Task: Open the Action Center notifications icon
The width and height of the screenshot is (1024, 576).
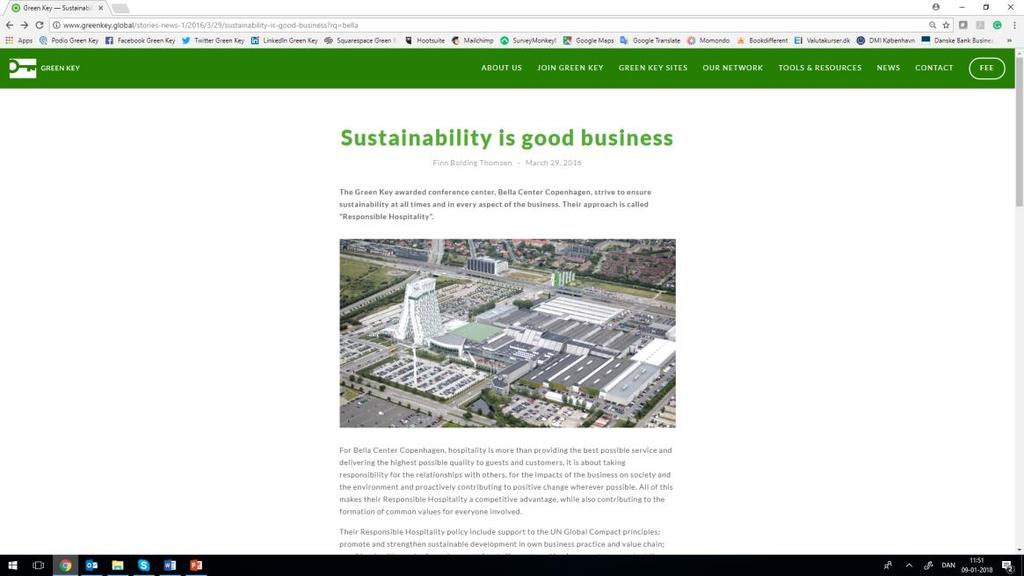Action: (x=1008, y=566)
